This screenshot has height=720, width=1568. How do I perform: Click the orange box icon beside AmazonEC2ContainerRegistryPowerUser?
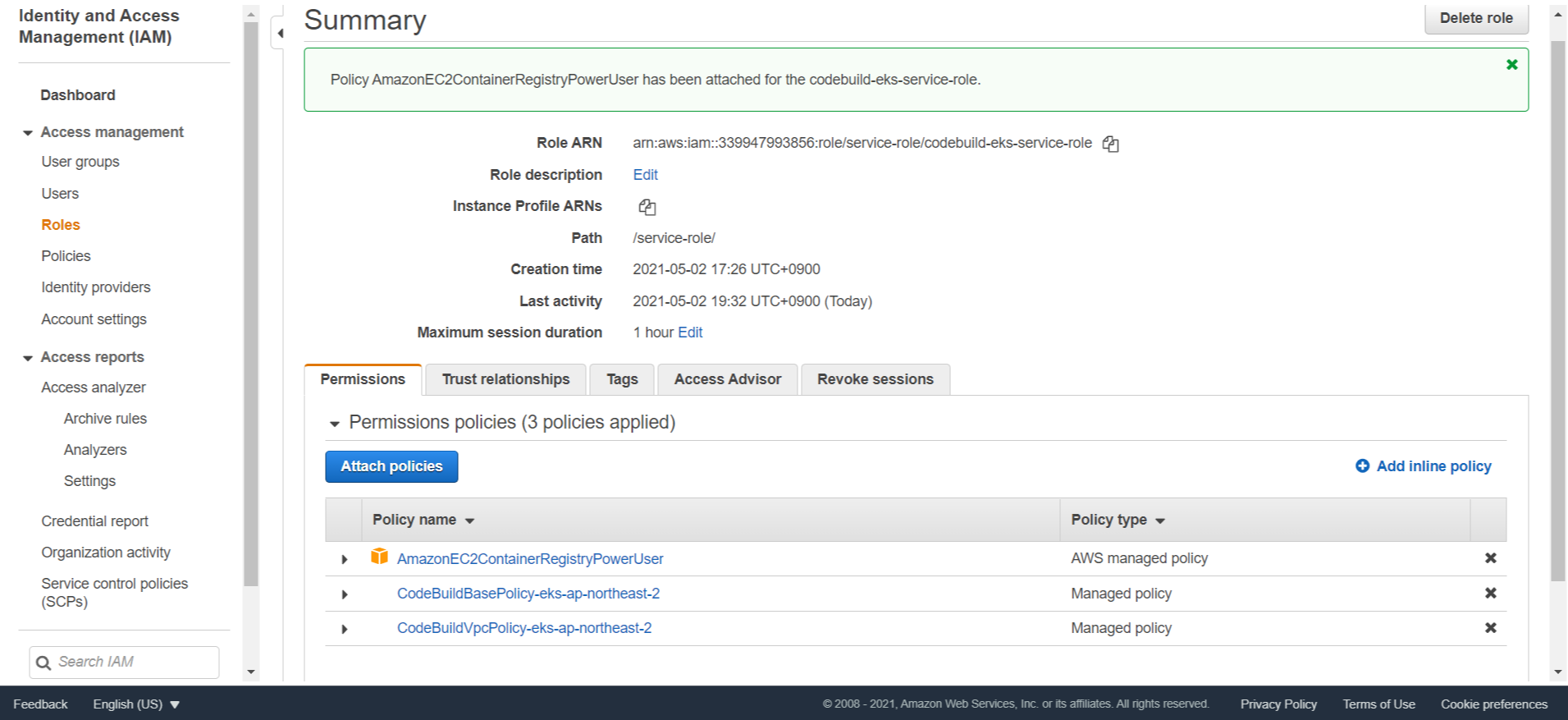(x=379, y=557)
